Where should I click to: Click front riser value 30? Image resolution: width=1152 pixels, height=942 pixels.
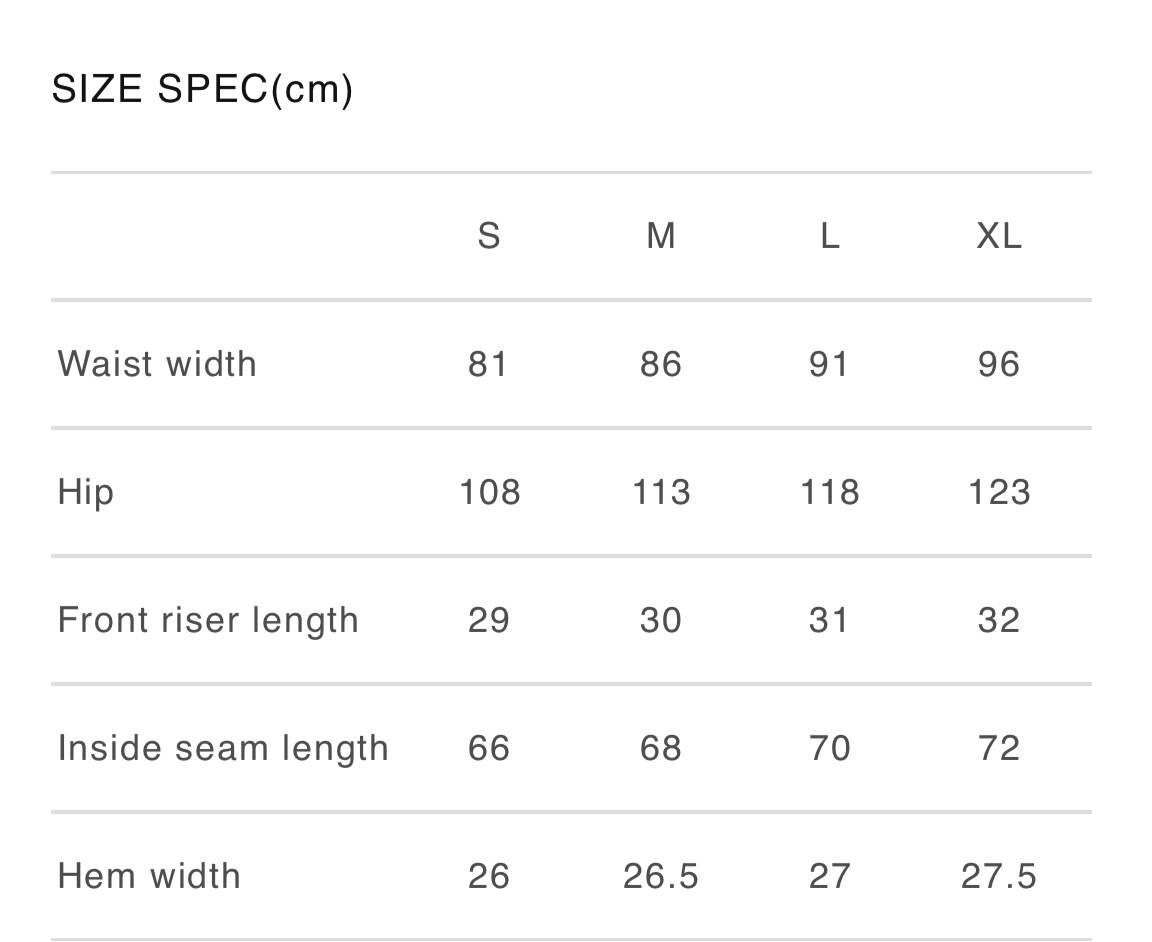coord(661,620)
